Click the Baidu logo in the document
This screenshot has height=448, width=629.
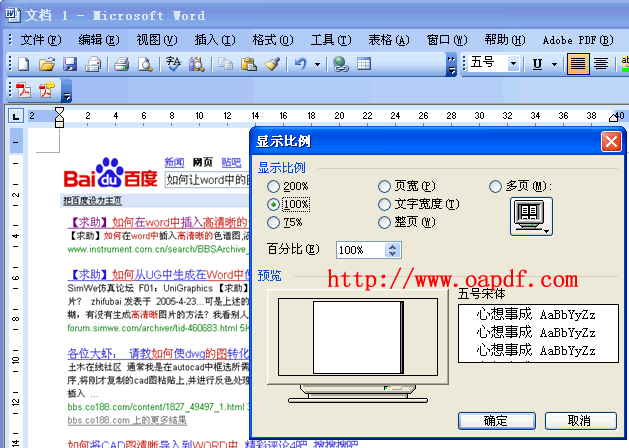tap(110, 173)
